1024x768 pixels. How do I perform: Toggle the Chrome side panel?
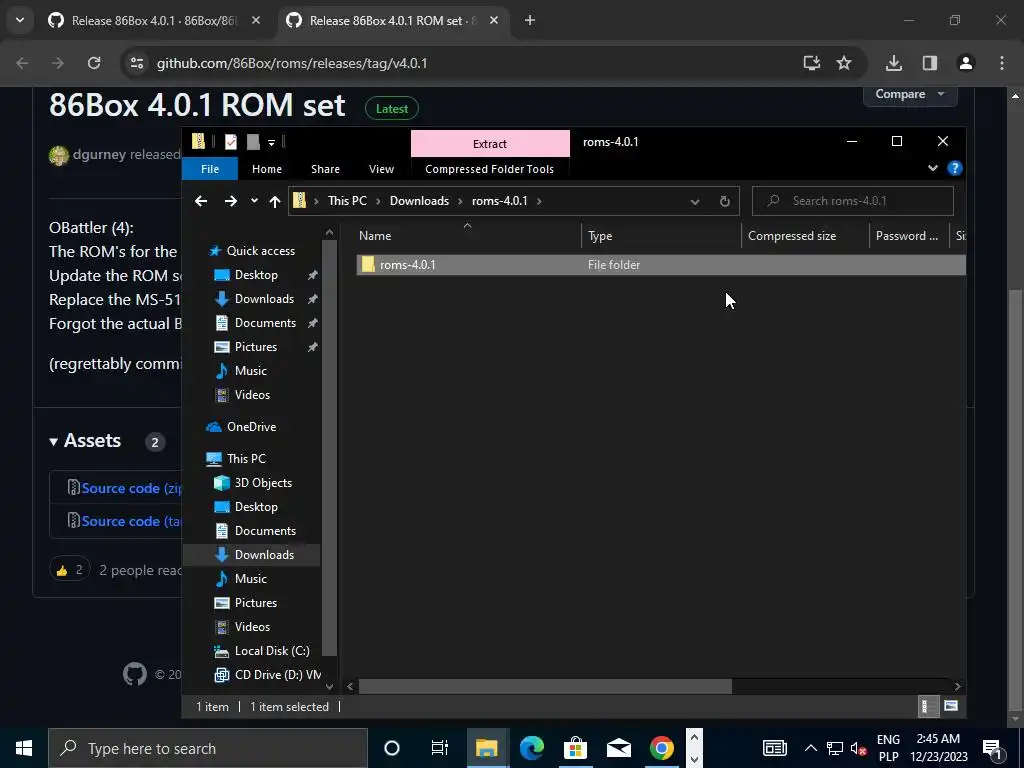(x=929, y=63)
